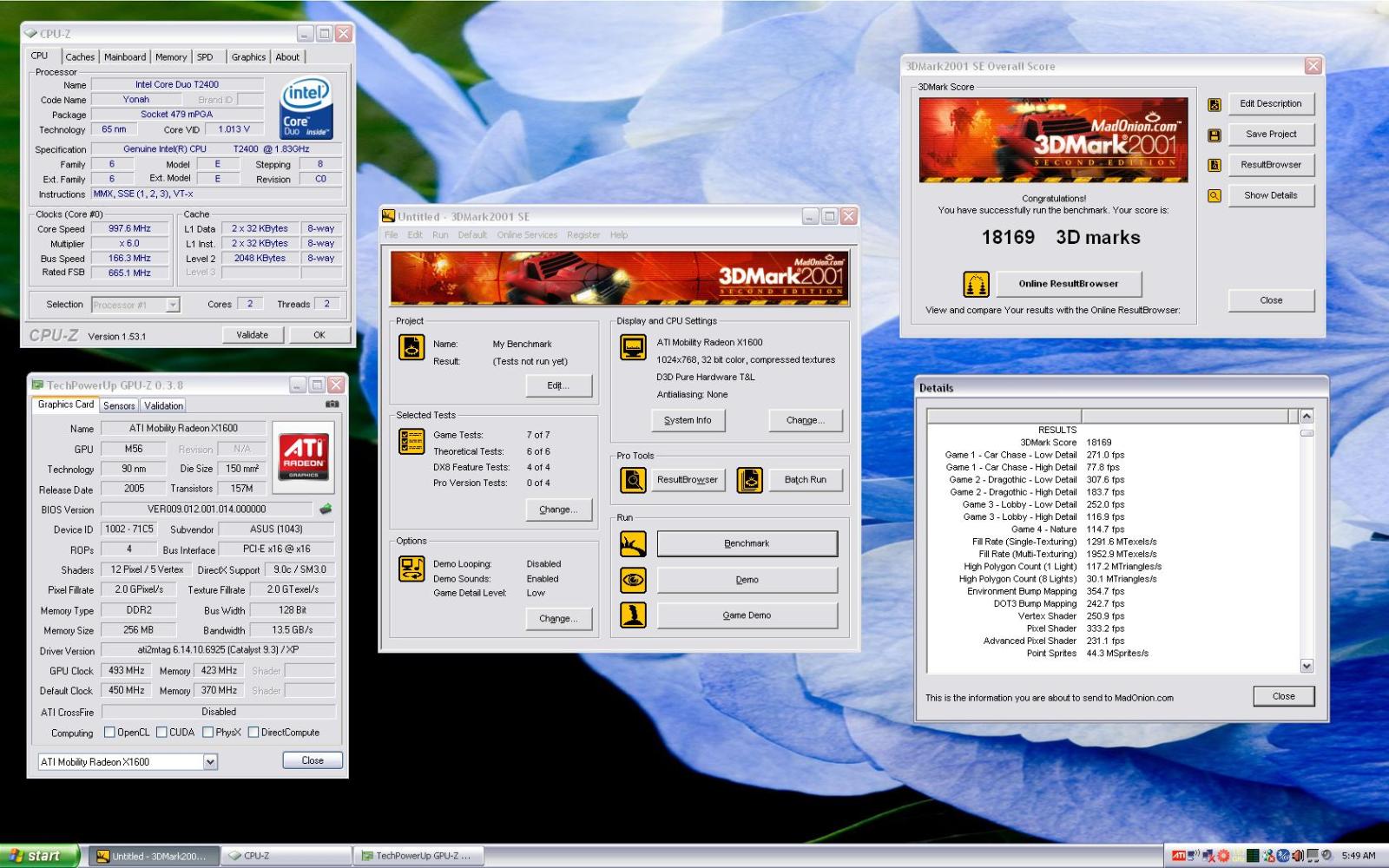Viewport: 1389px width, 868px height.
Task: Toggle the PhysX checkbox in GPU-Z
Action: point(208,732)
